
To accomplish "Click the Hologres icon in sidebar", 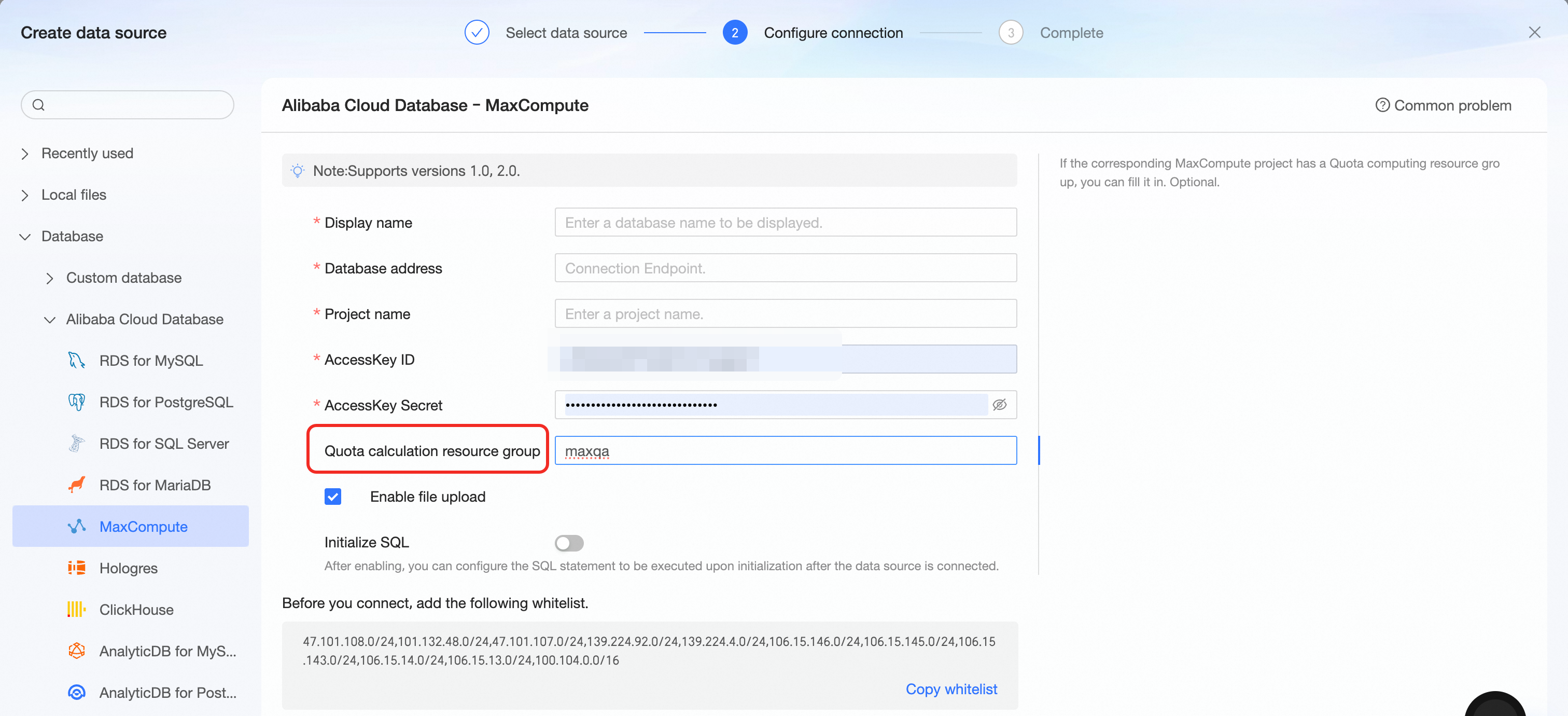I will tap(76, 568).
